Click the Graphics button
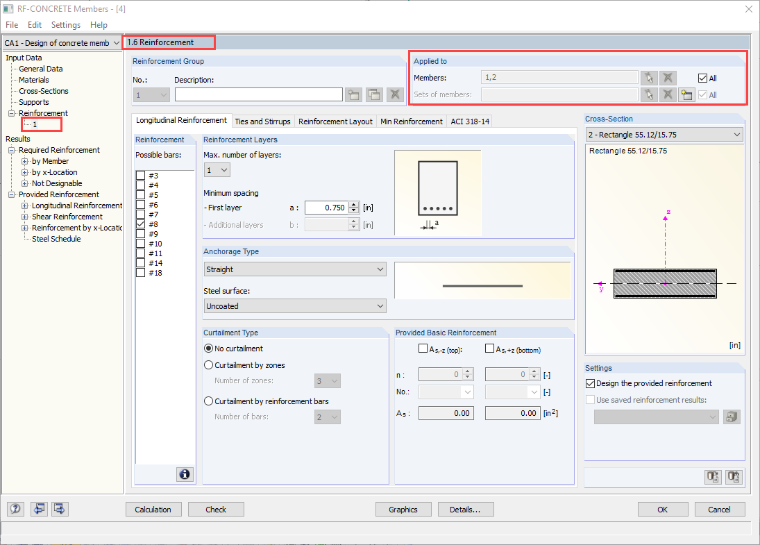Screen dimensions: 760x545 (403, 509)
